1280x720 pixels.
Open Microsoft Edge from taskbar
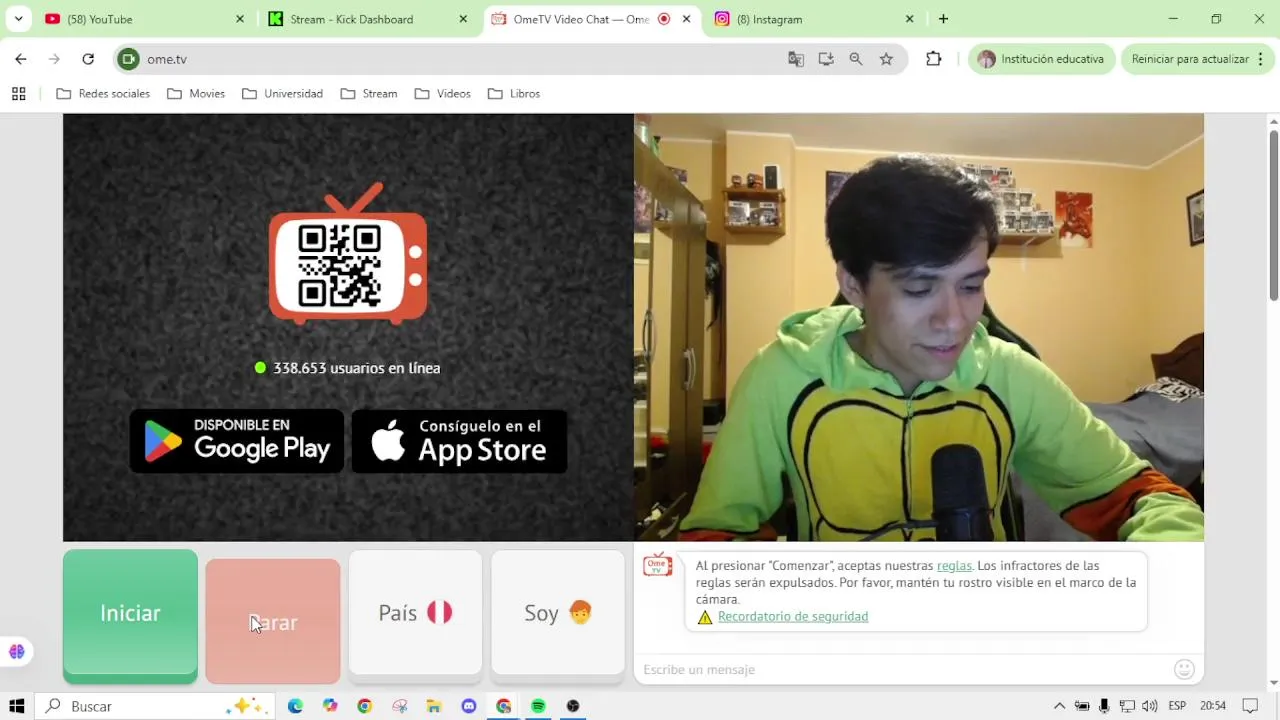[x=295, y=706]
